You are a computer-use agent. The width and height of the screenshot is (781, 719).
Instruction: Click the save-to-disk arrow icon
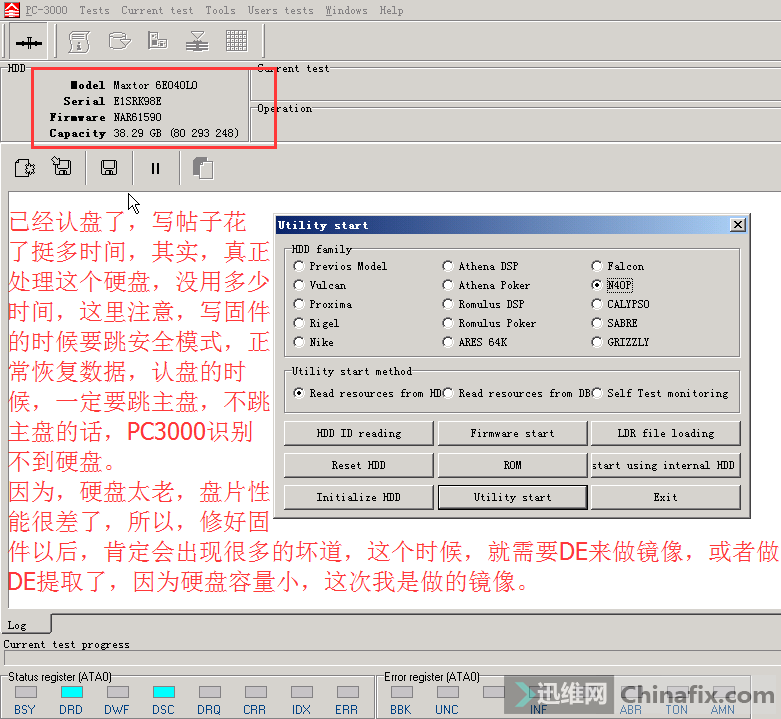pyautogui.click(x=62, y=166)
